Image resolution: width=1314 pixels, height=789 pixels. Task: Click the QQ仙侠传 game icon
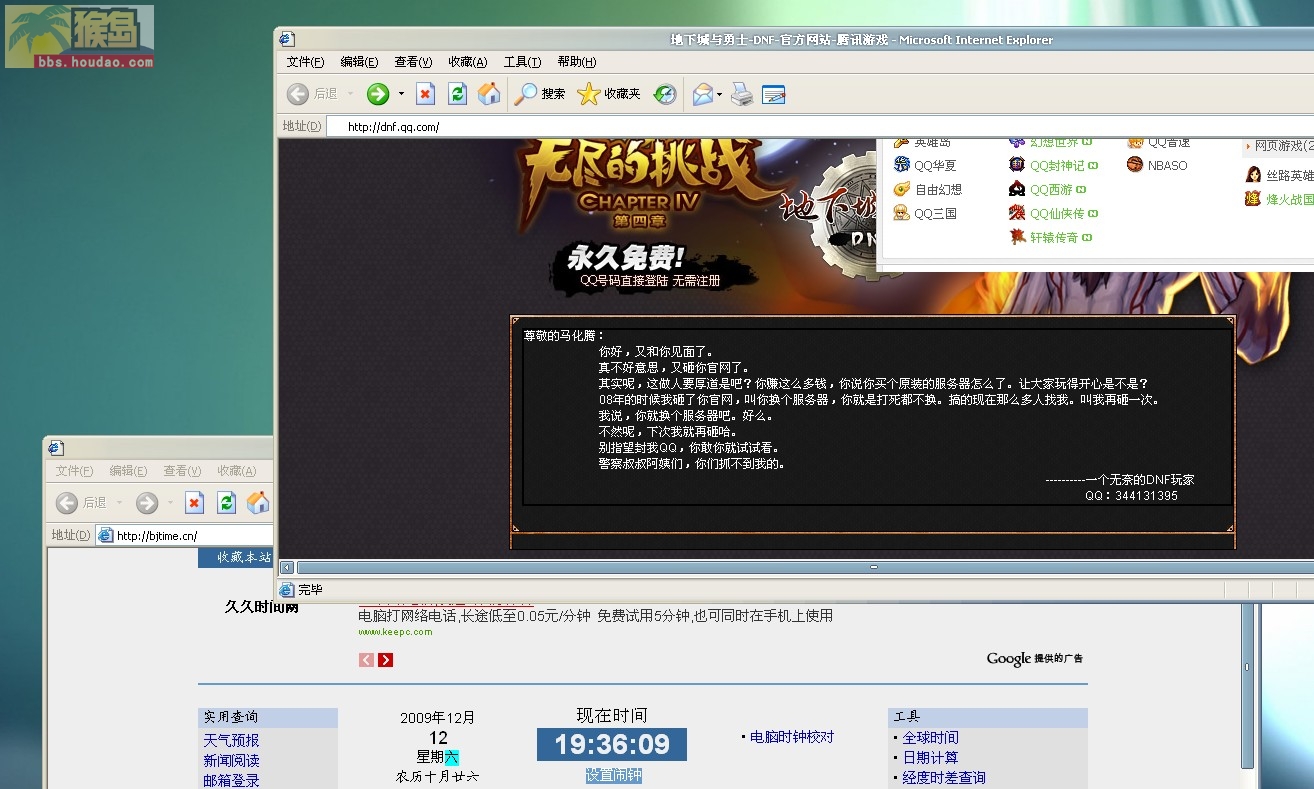pos(1017,213)
